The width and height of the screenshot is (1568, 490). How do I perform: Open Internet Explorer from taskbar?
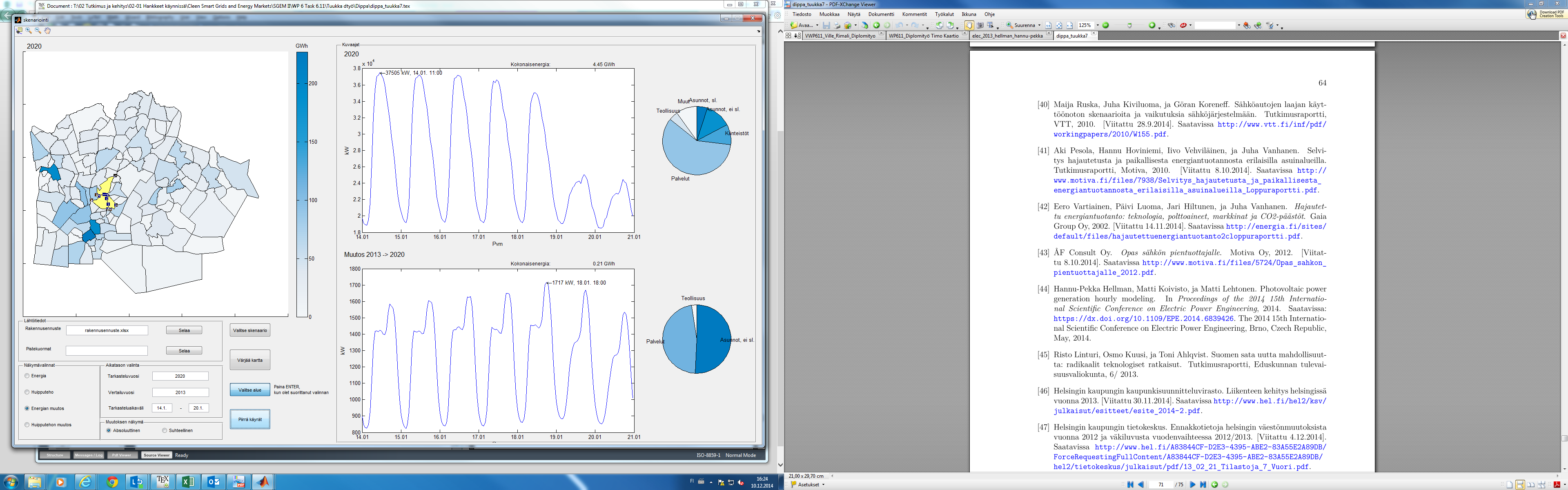click(85, 481)
